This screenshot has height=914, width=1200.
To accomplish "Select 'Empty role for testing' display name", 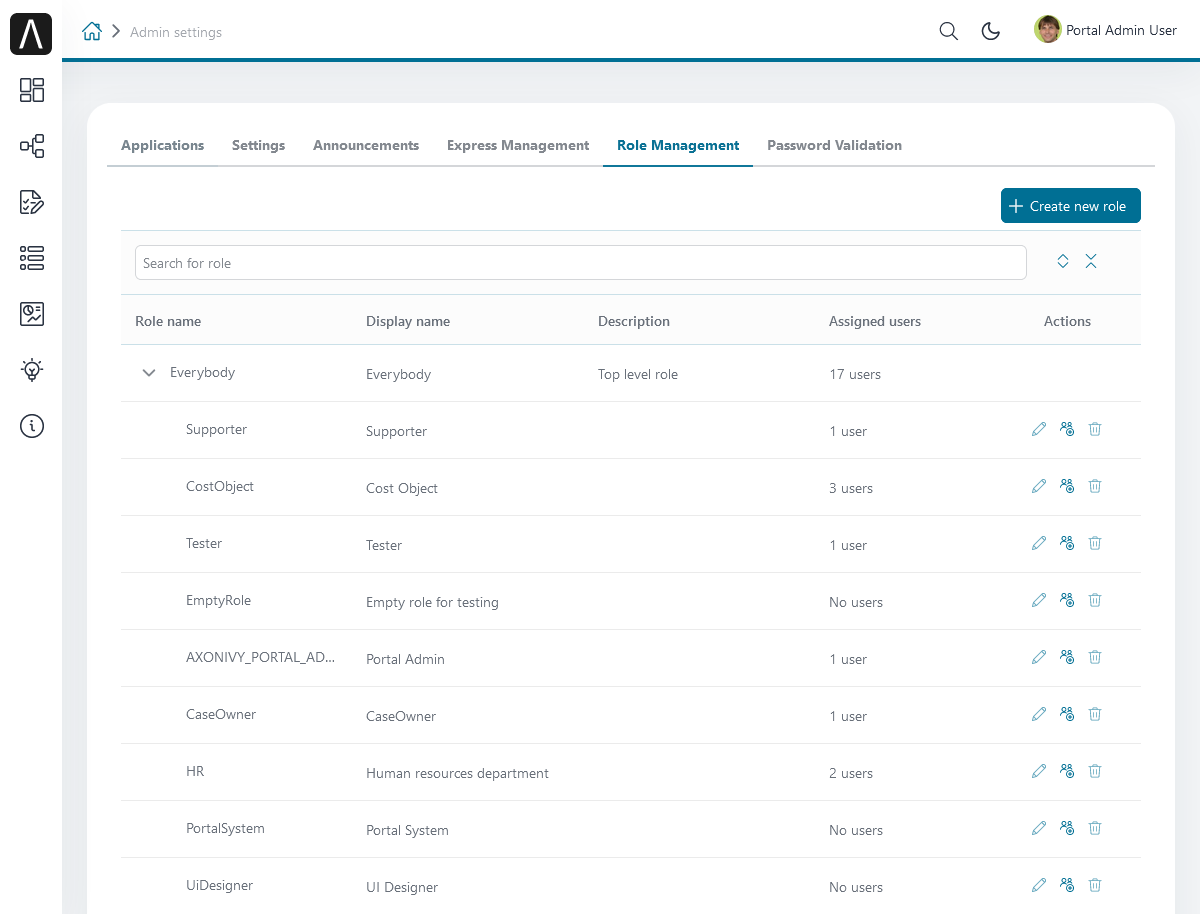I will (432, 602).
